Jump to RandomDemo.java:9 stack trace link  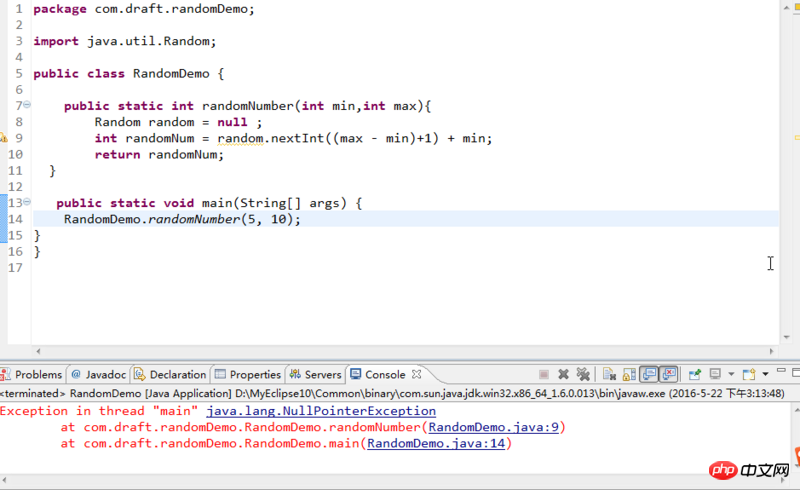493,427
